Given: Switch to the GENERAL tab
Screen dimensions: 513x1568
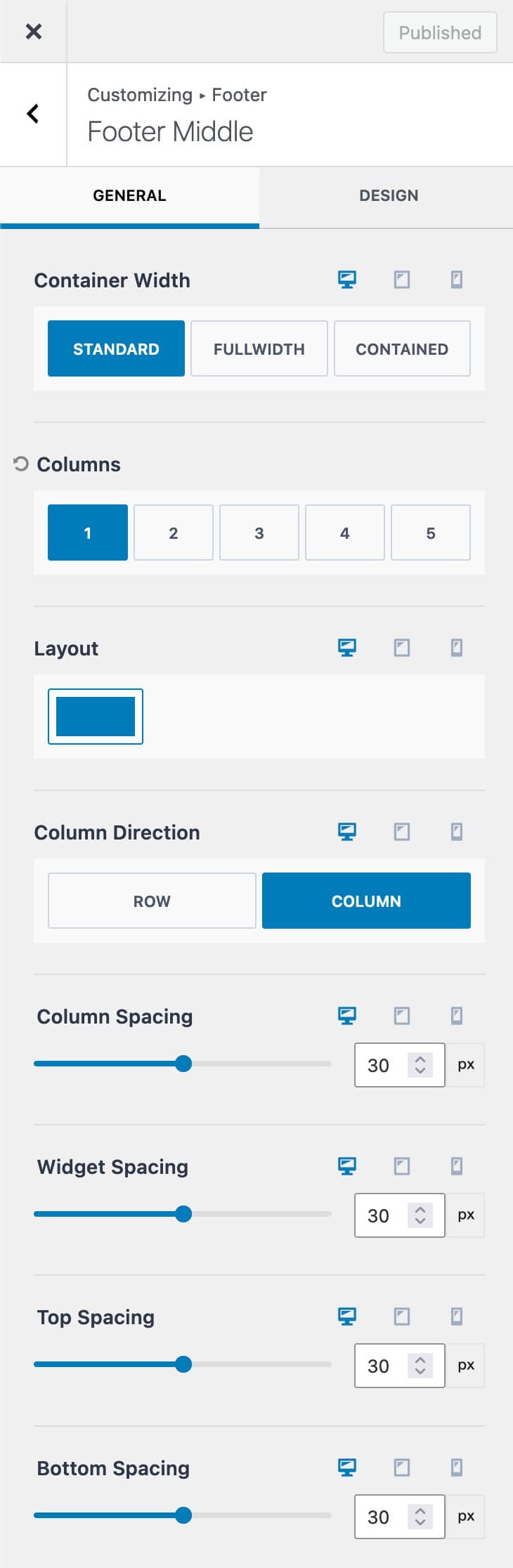Looking at the screenshot, I should [x=129, y=195].
